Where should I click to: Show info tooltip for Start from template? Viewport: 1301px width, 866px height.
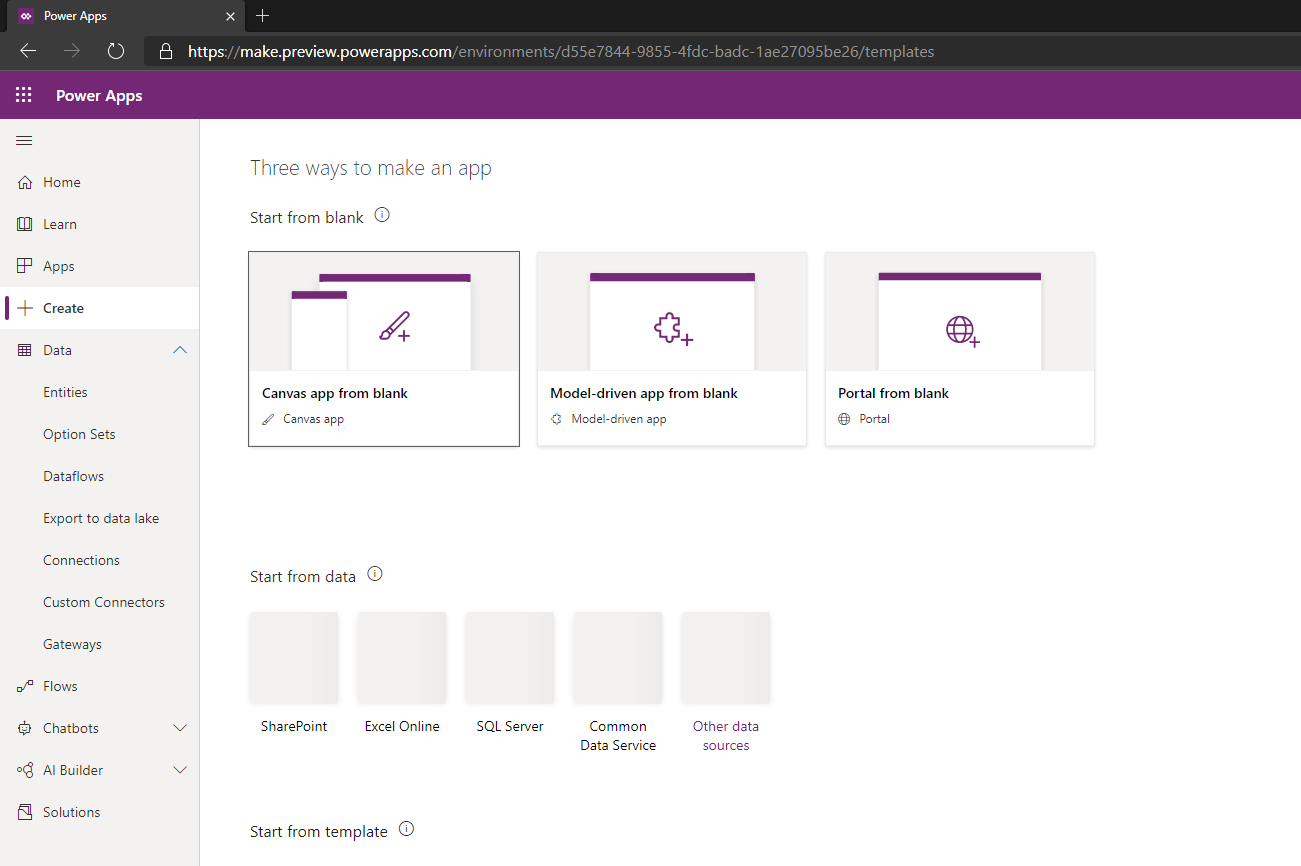[x=406, y=829]
